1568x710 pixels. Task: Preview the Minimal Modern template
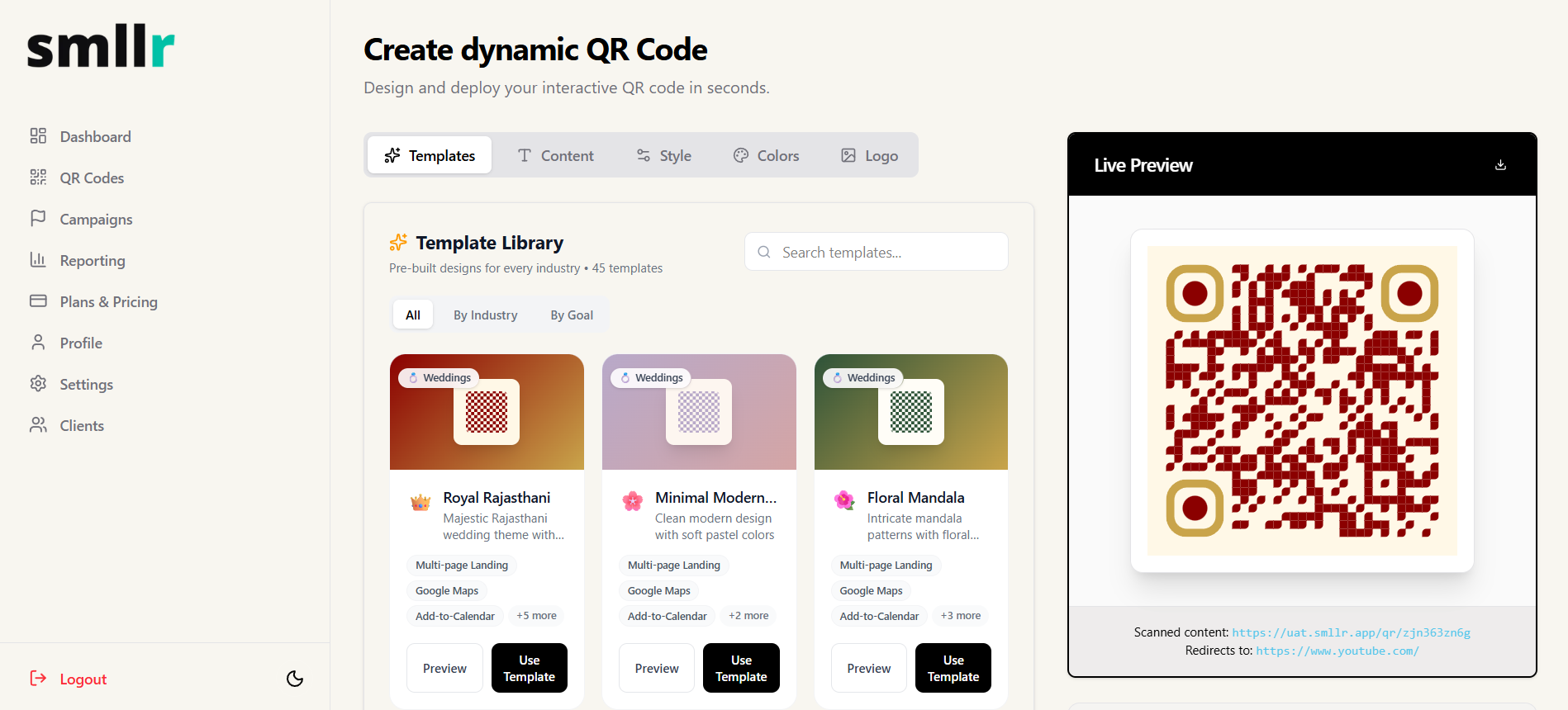pos(657,668)
